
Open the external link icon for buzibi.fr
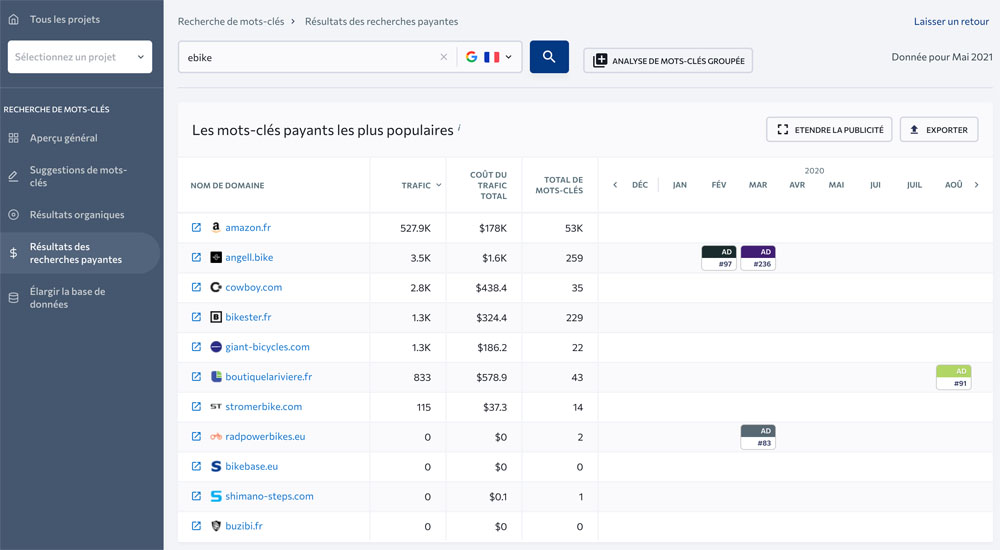pos(196,526)
